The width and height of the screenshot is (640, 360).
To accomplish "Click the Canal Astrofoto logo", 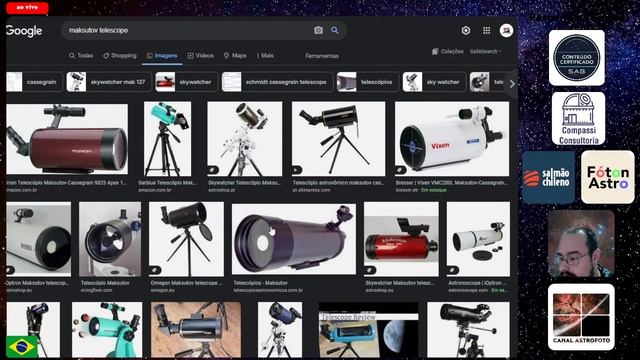I will click(581, 317).
